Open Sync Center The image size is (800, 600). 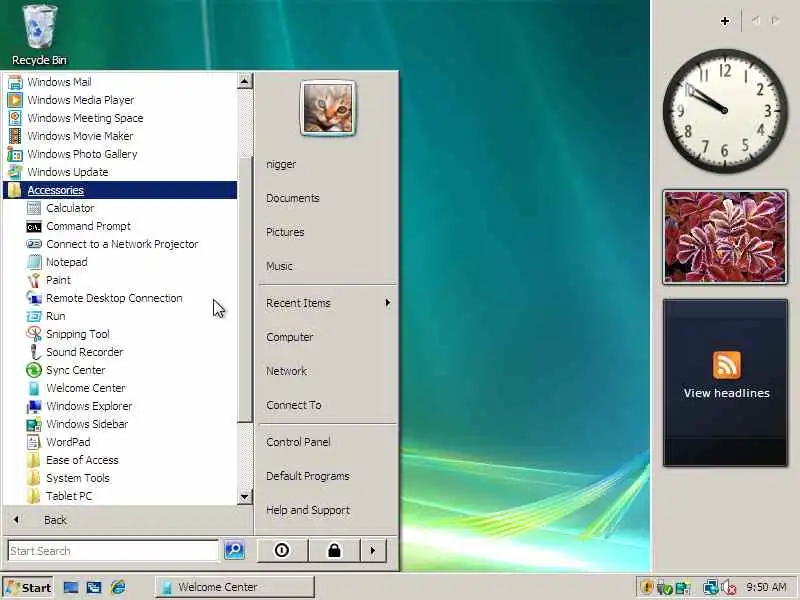(x=120, y=370)
